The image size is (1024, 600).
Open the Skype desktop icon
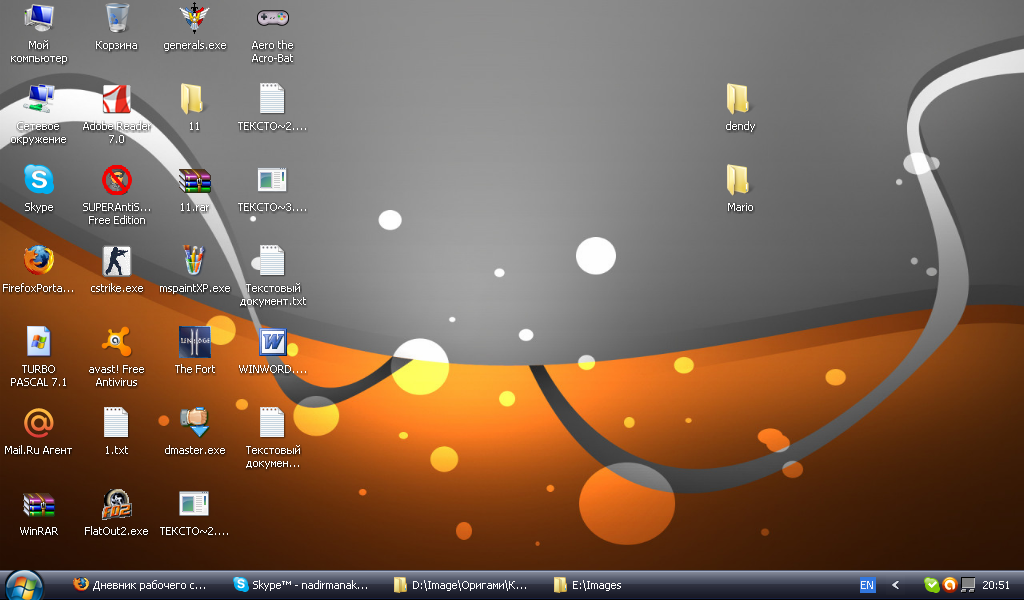click(38, 181)
